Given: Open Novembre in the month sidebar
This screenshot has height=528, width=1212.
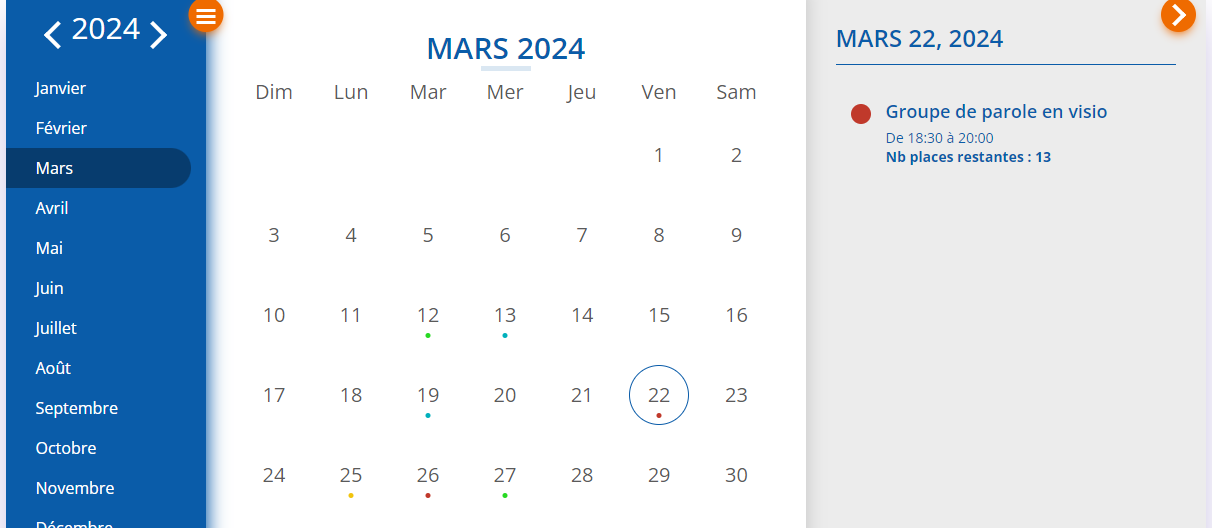Looking at the screenshot, I should (x=75, y=488).
